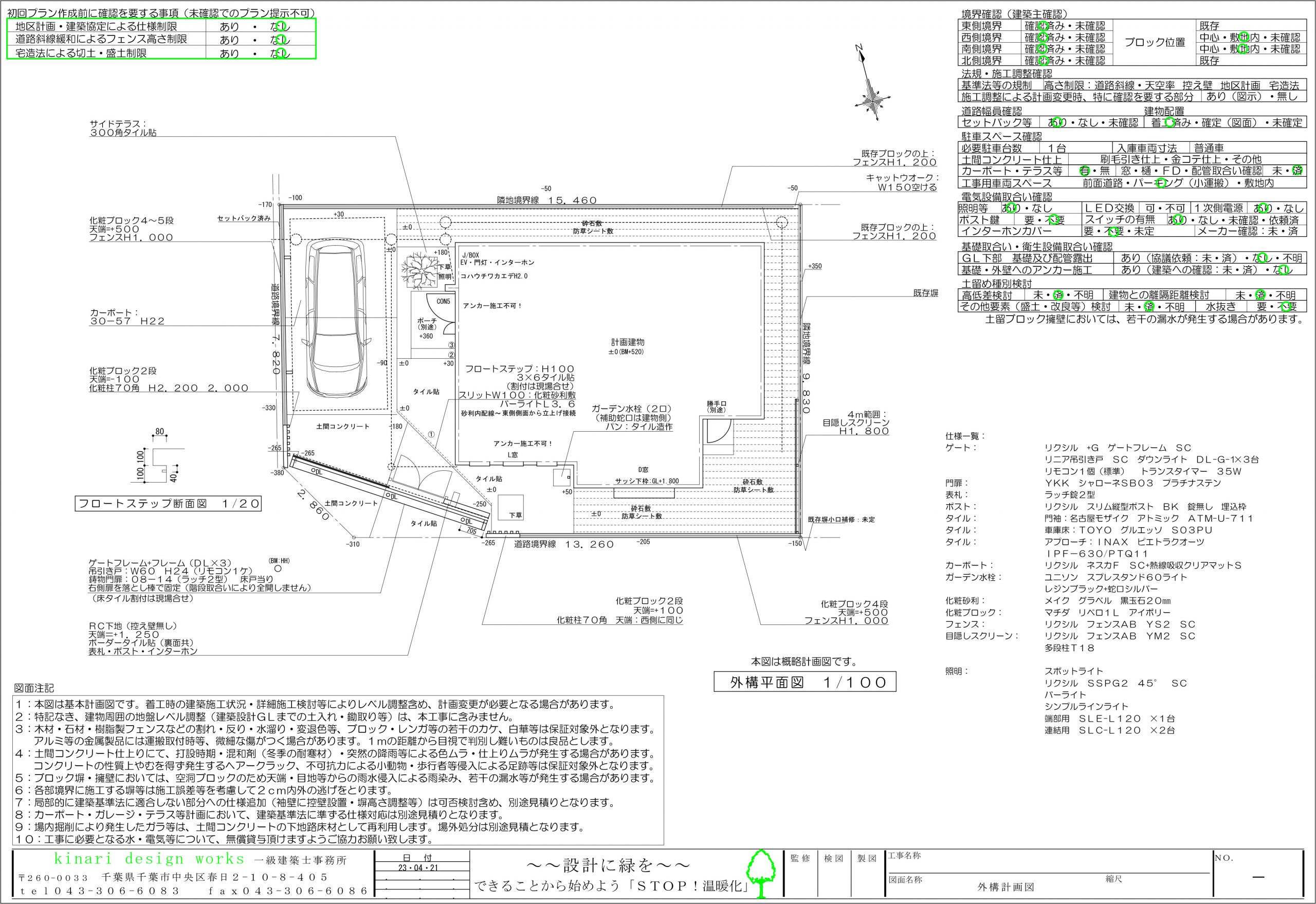Click the 道路境界線 13,260 dimension
This screenshot has height=904, width=1316.
click(x=564, y=544)
